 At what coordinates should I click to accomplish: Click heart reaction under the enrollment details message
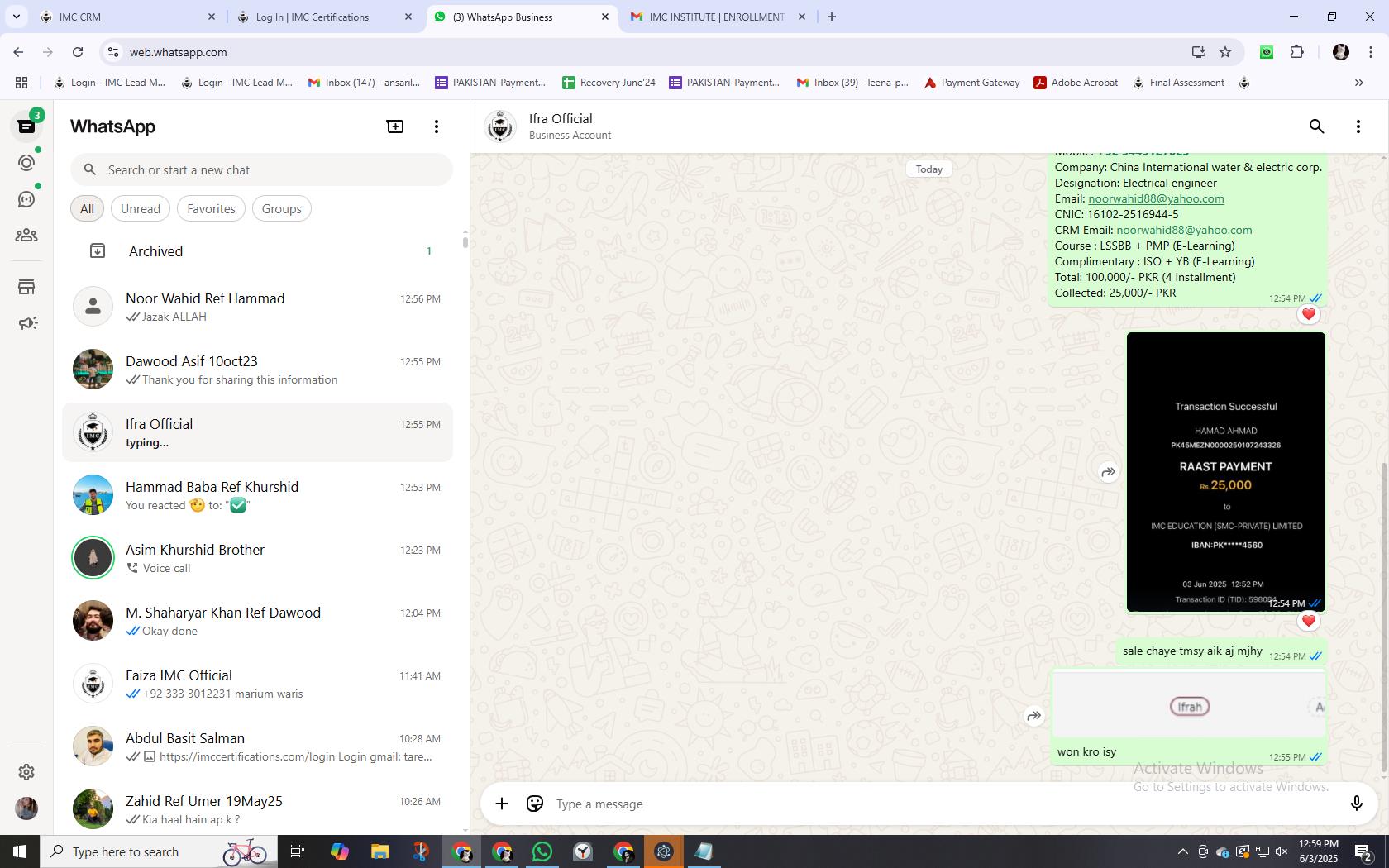click(x=1308, y=314)
